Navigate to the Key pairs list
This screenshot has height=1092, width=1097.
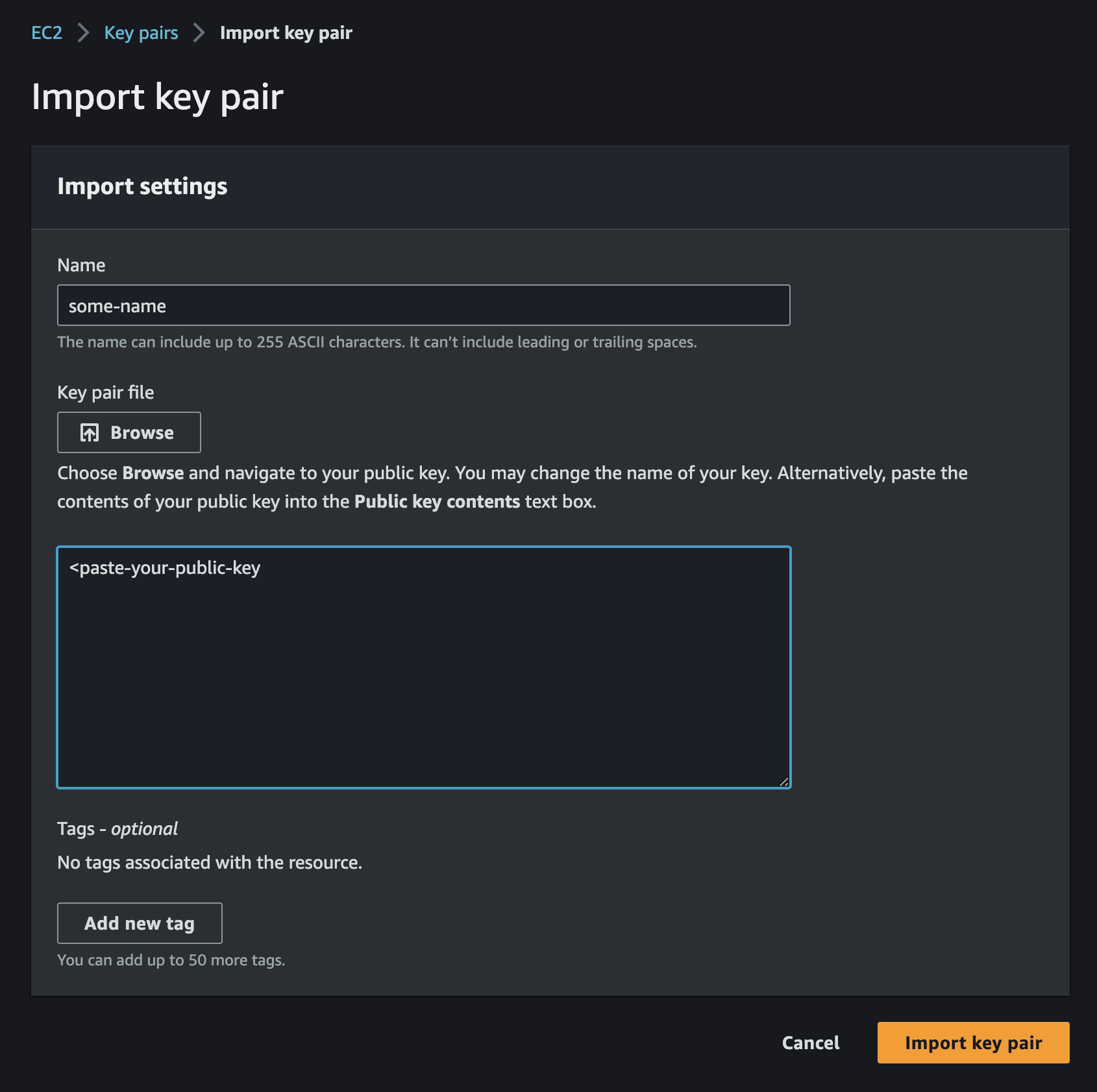pyautogui.click(x=140, y=32)
